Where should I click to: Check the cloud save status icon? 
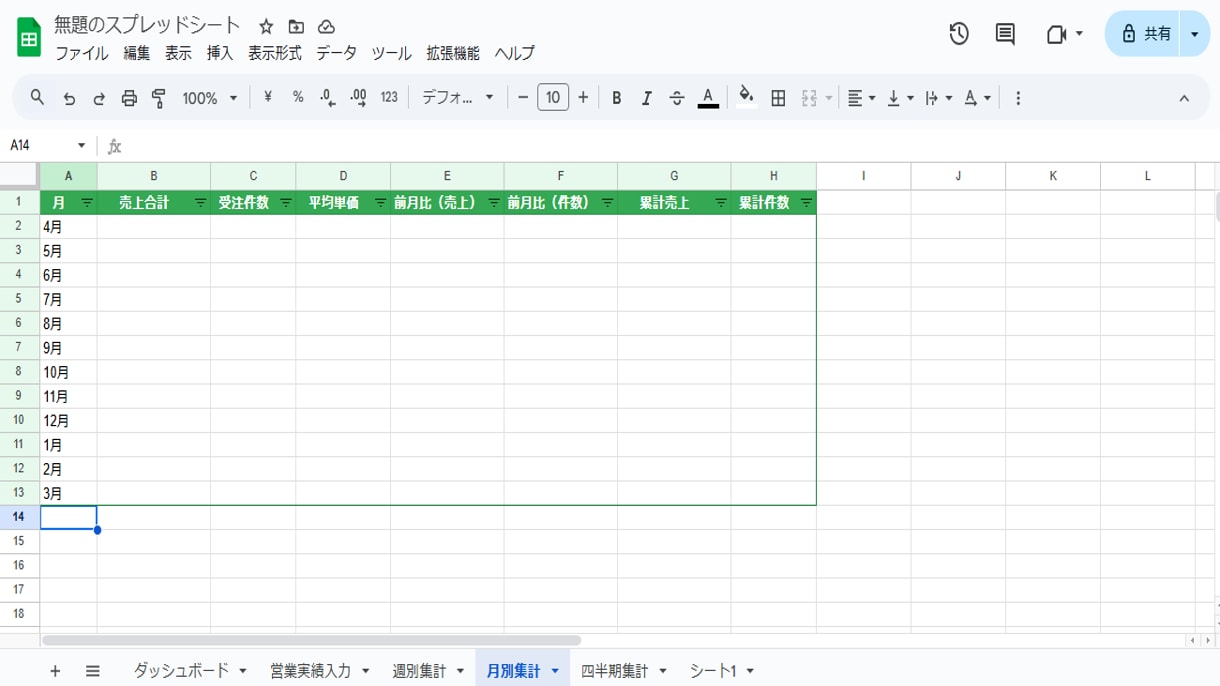326,27
